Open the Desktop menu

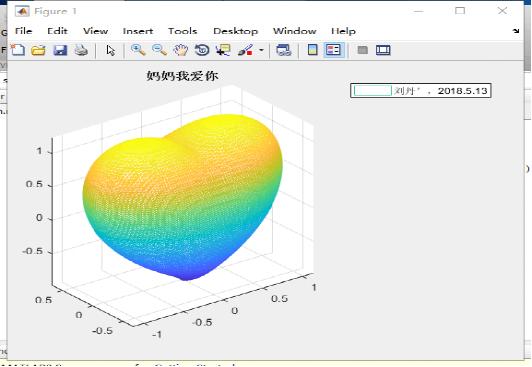click(x=235, y=31)
